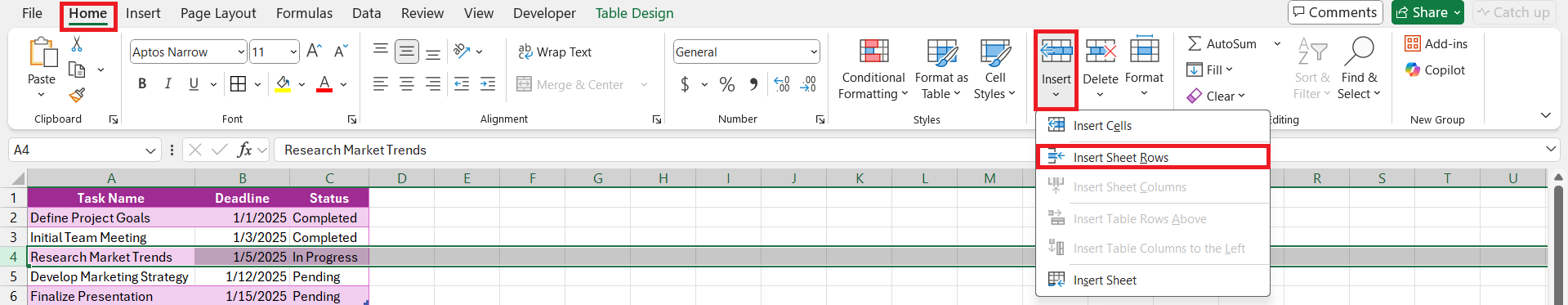The image size is (1568, 305).
Task: Click the Increase Indent icon
Action: (488, 83)
